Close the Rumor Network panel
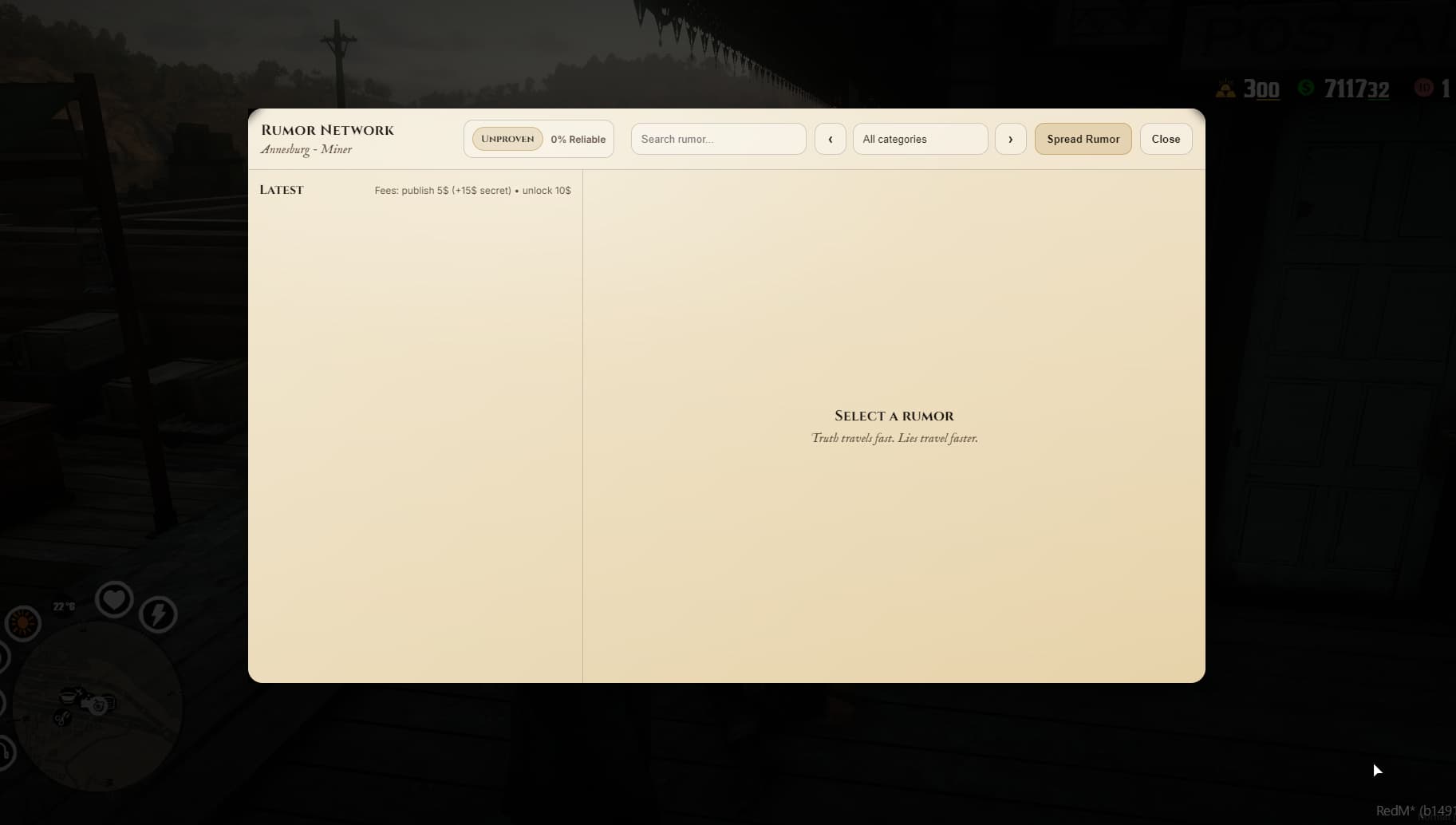Viewport: 1456px width, 825px height. [x=1166, y=139]
